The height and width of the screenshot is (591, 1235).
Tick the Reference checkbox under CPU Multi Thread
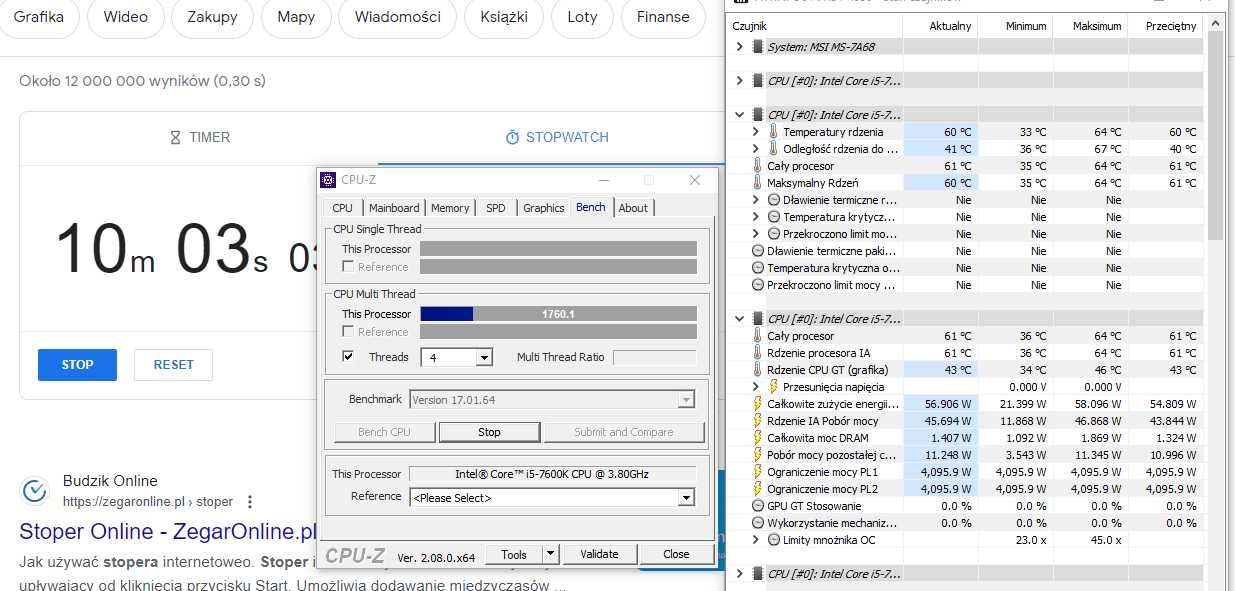[x=348, y=332]
